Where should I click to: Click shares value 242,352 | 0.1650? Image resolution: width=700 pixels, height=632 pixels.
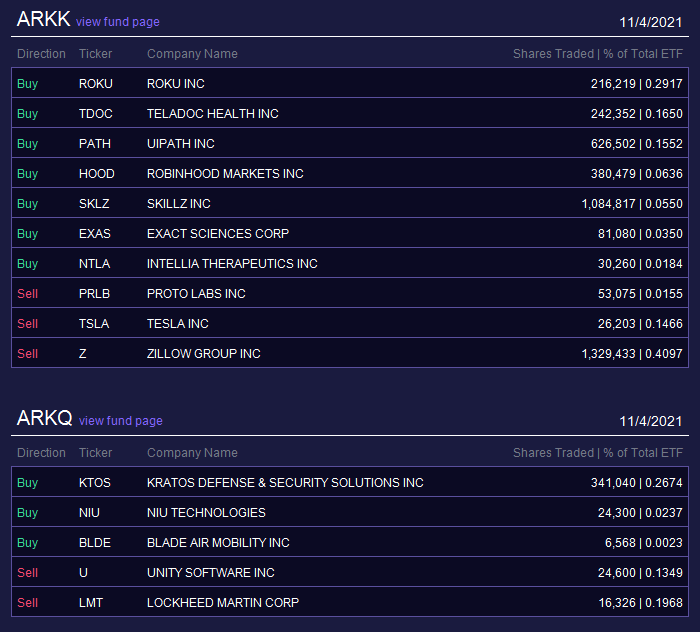point(637,113)
